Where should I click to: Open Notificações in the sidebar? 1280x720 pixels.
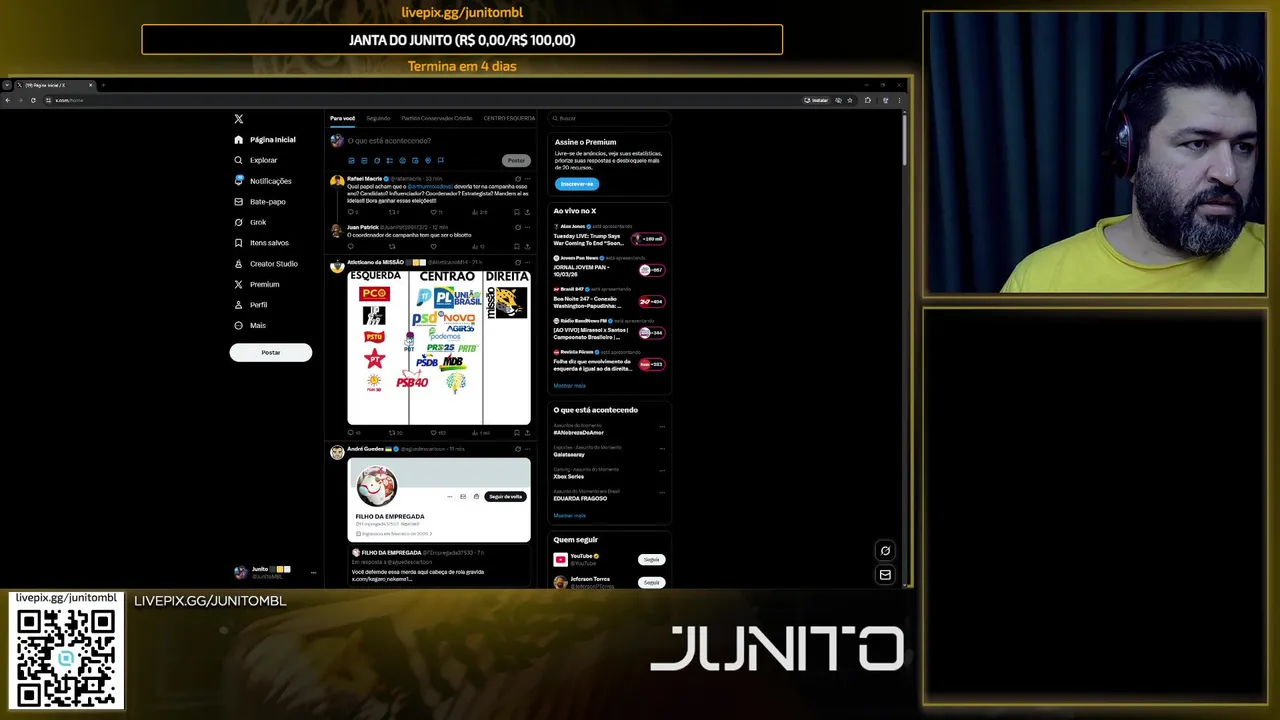pos(263,181)
